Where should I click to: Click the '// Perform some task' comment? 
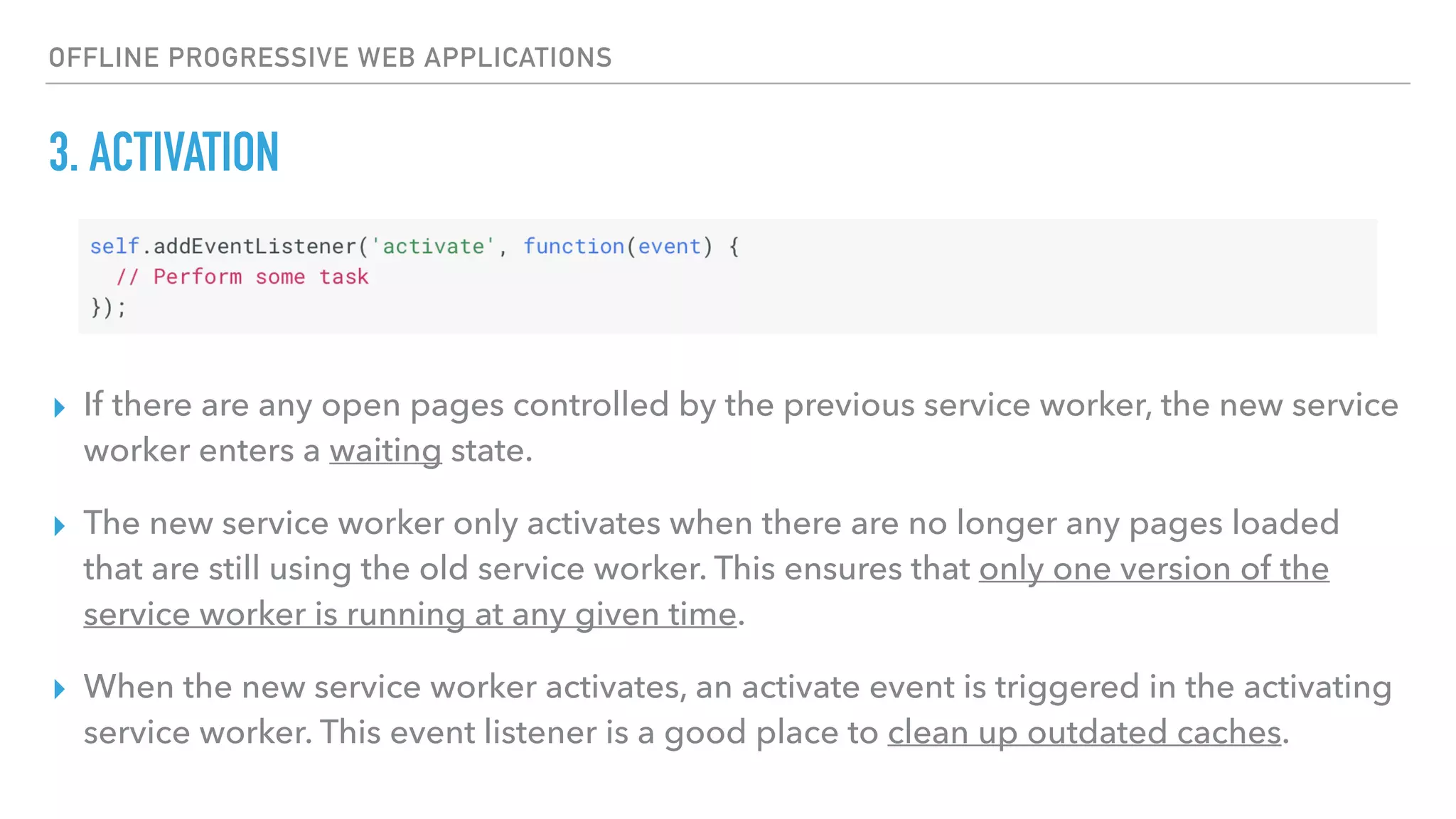242,277
